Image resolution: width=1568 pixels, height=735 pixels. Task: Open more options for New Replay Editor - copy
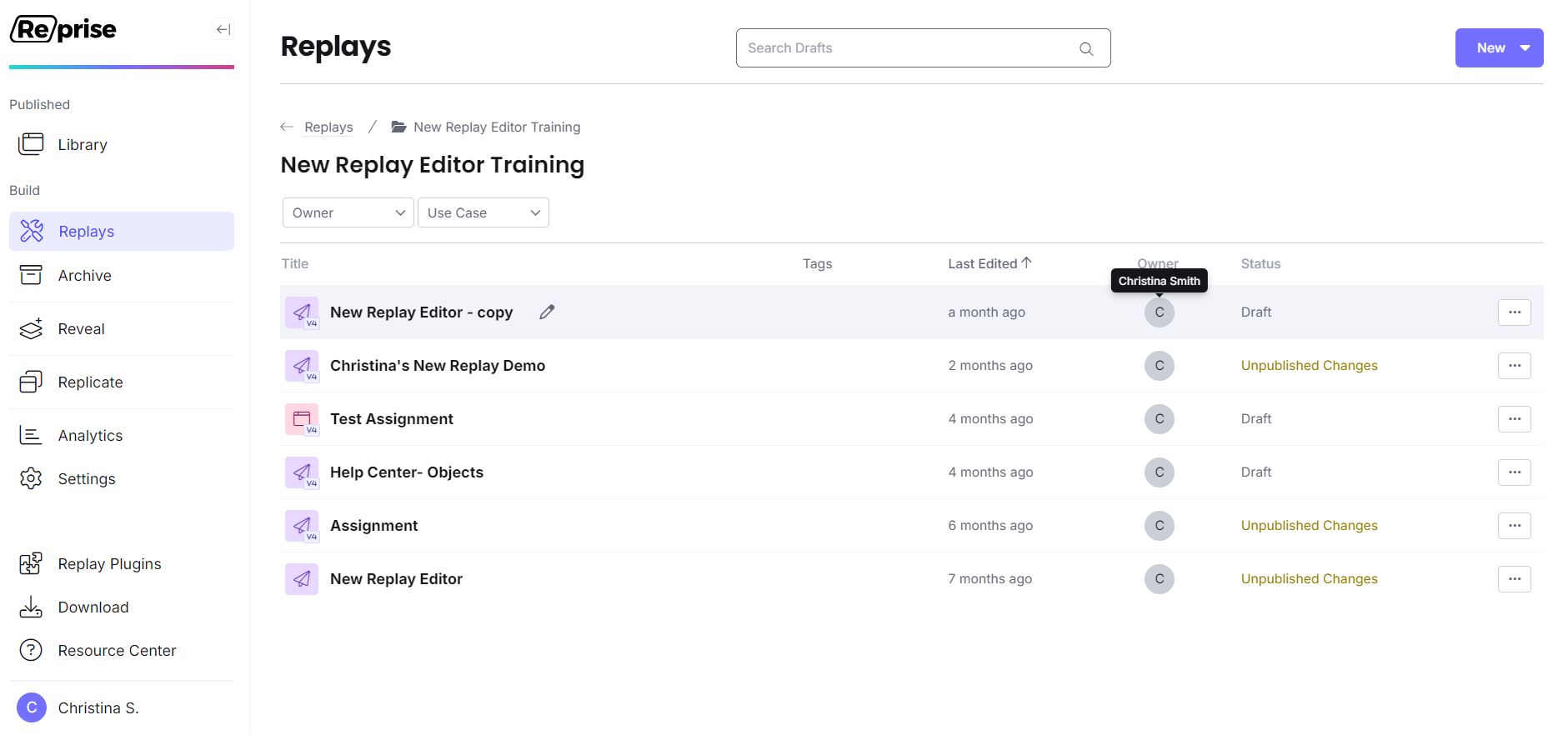pyautogui.click(x=1514, y=312)
